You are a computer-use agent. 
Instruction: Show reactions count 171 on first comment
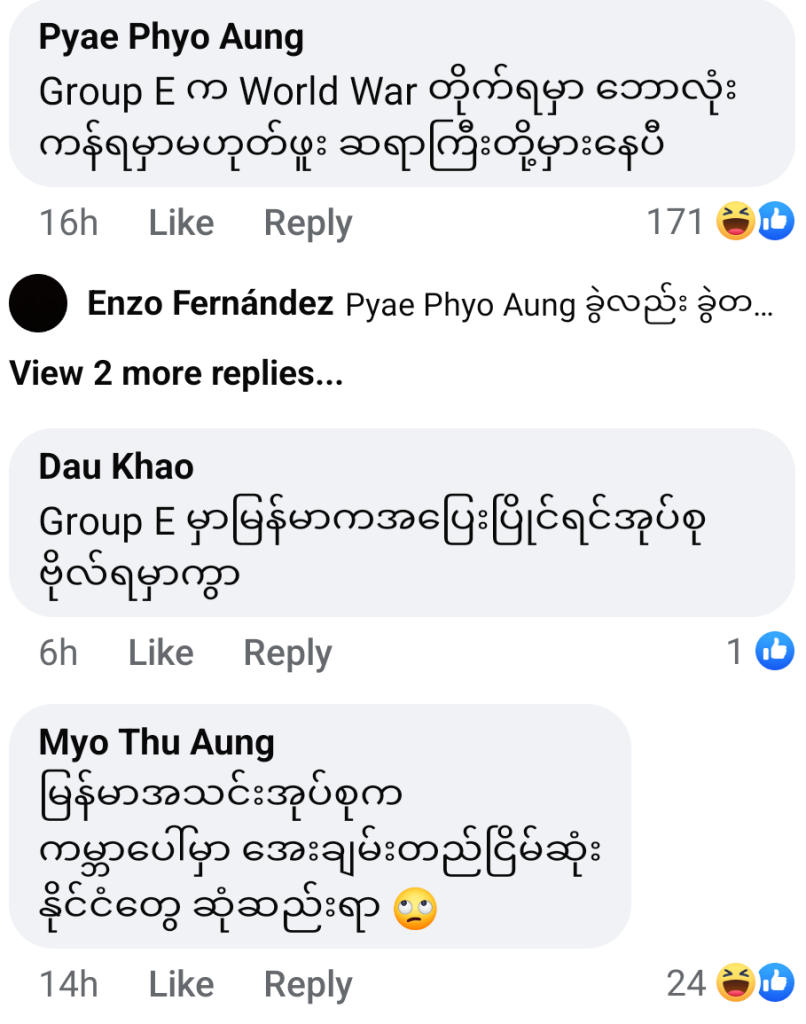(x=675, y=222)
